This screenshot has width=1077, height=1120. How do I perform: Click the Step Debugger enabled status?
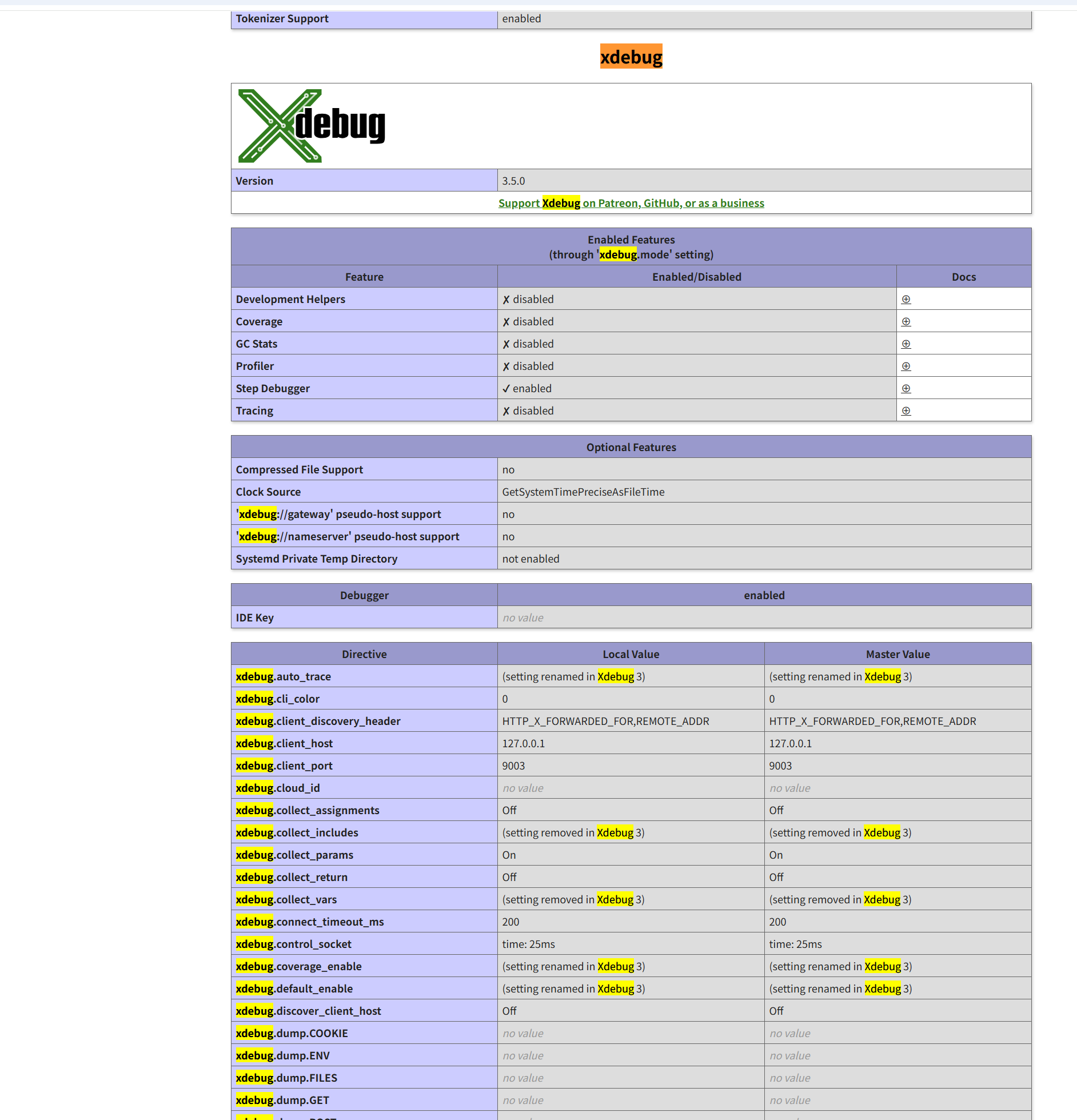pos(527,388)
